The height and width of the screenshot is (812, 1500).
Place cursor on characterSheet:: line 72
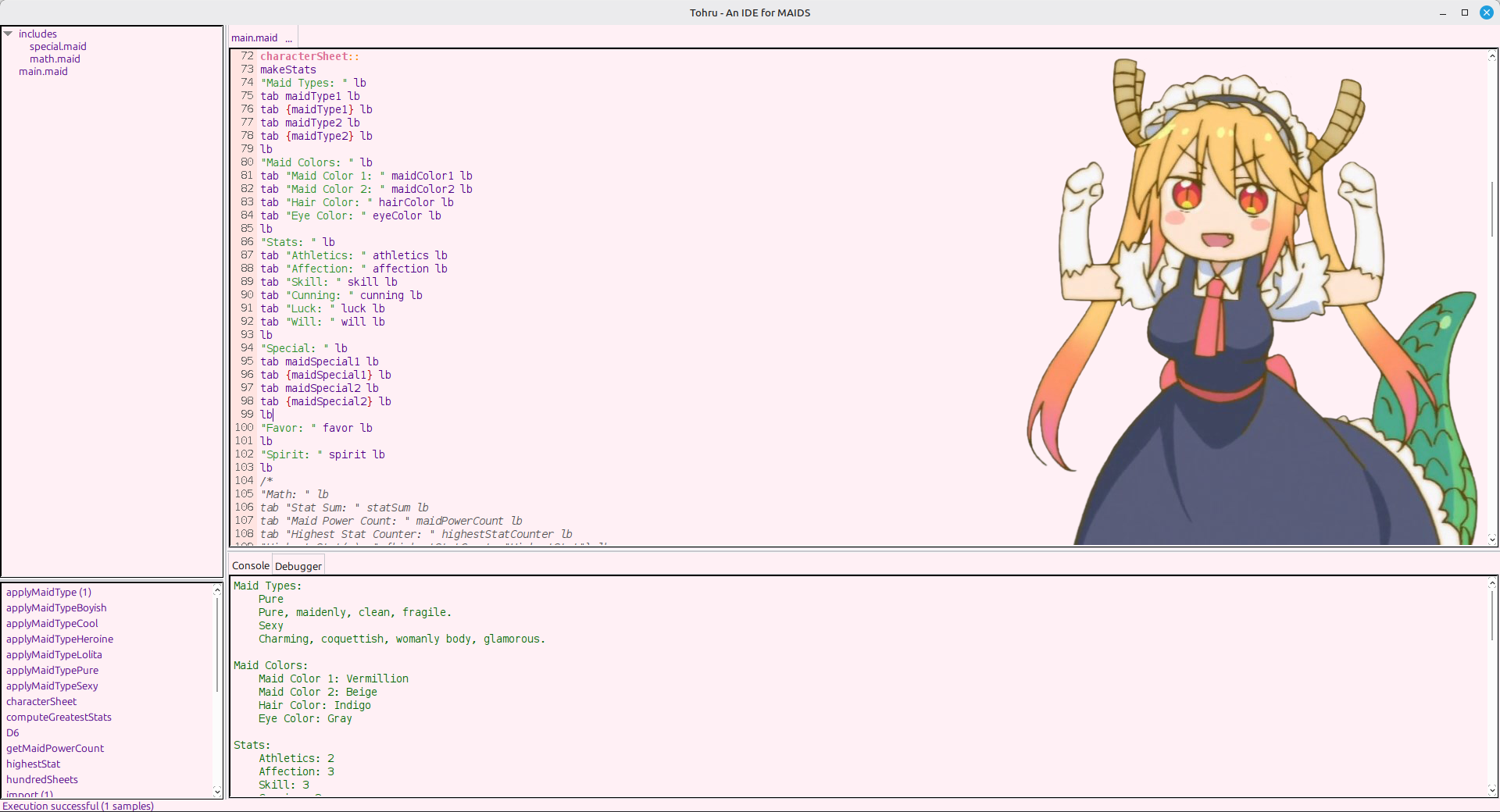coord(309,56)
